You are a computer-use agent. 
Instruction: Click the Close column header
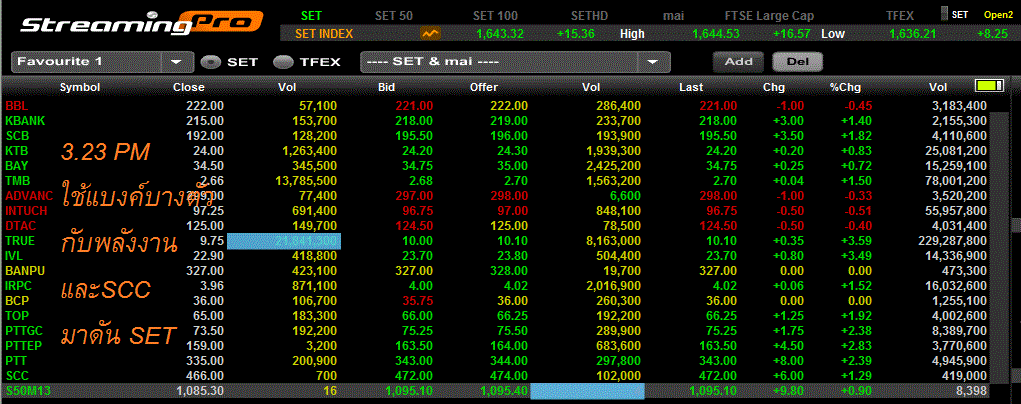(189, 87)
